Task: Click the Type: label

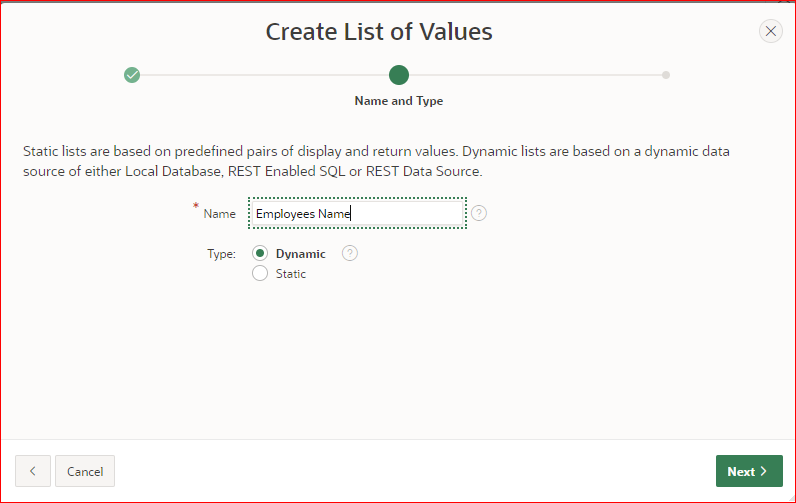Action: tap(221, 254)
